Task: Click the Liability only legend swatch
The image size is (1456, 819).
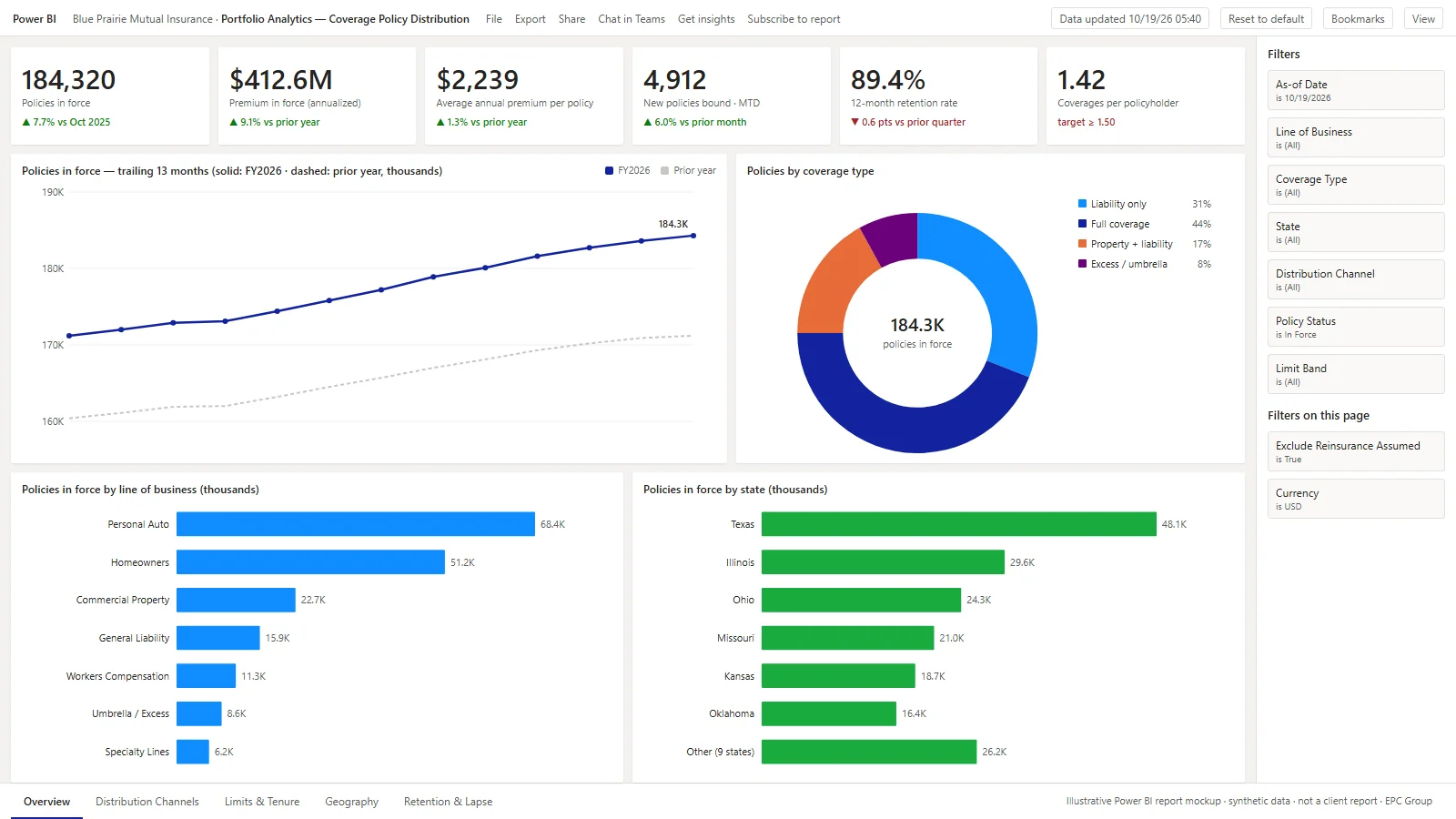Action: click(1082, 204)
